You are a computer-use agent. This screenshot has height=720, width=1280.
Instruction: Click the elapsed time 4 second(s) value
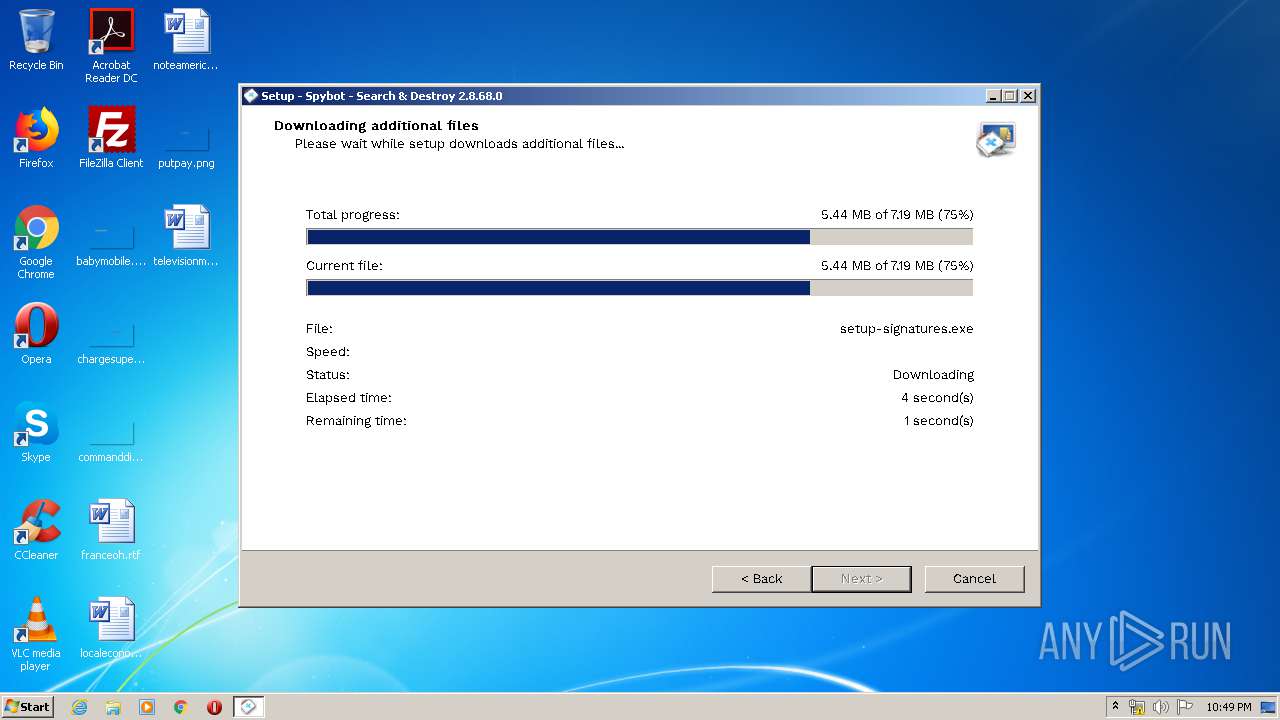point(937,398)
